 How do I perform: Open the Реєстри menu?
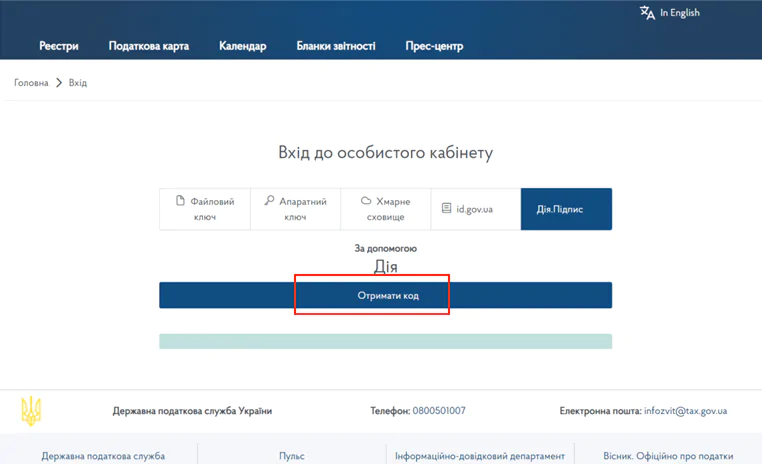[59, 46]
